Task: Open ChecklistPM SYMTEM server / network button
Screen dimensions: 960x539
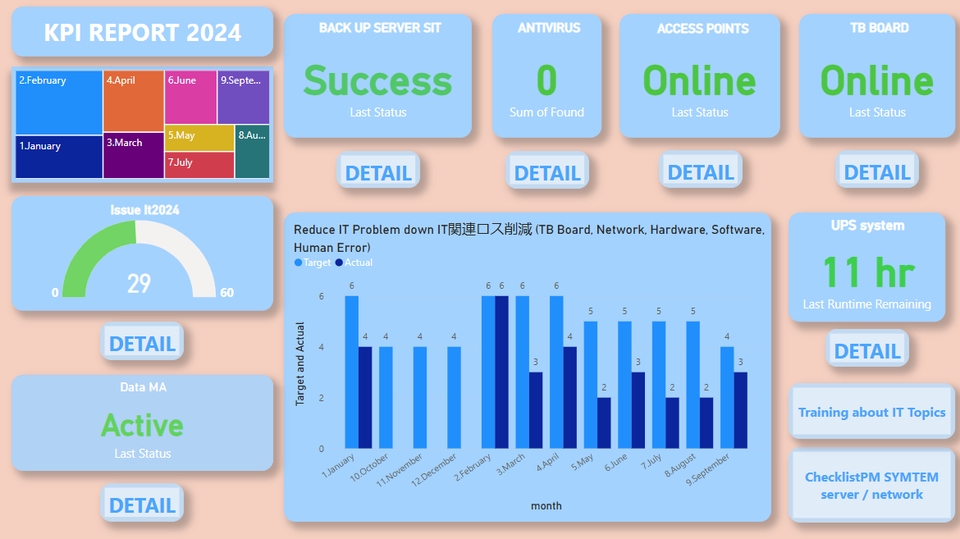Action: click(x=871, y=485)
